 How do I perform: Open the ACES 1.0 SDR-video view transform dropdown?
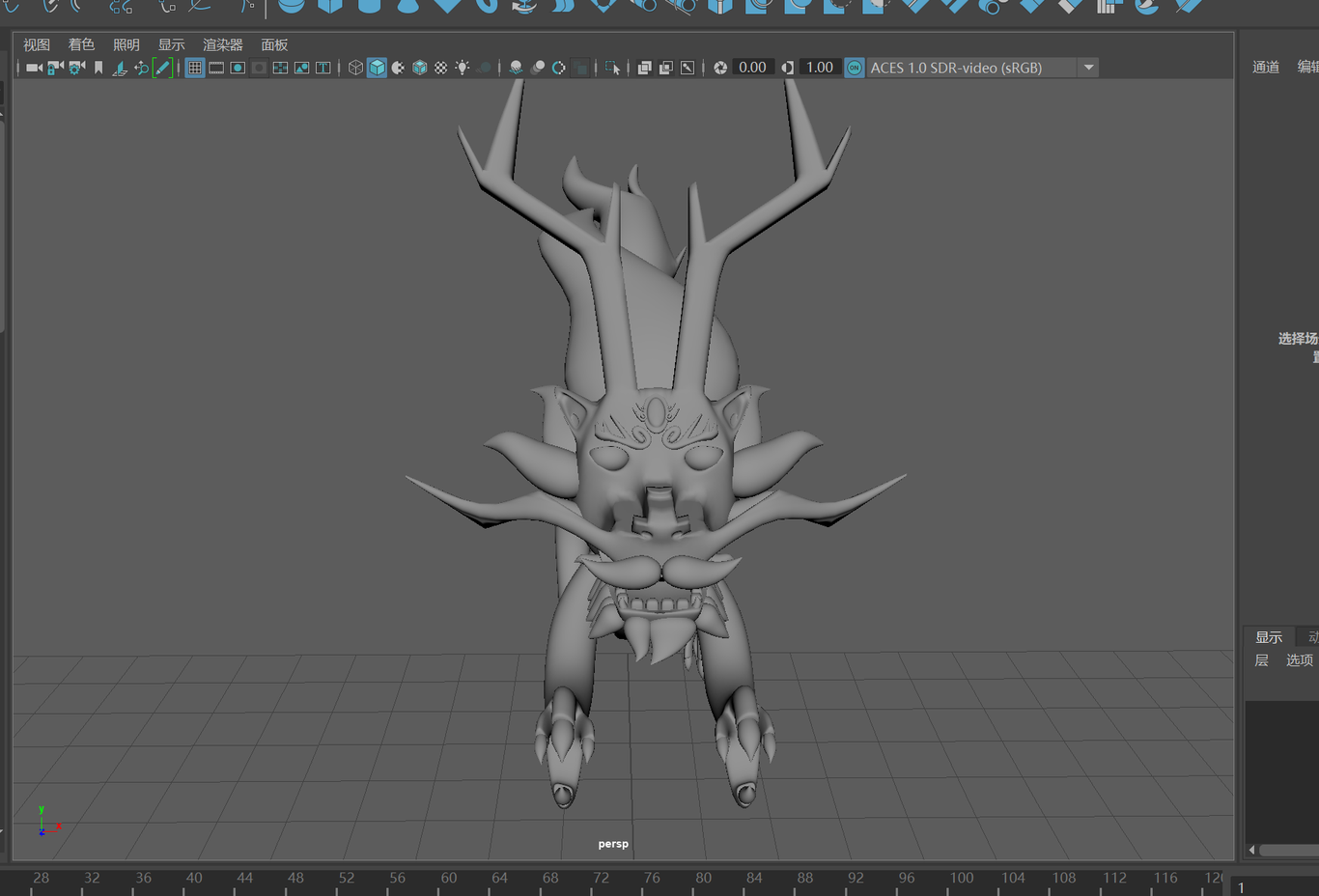982,68
